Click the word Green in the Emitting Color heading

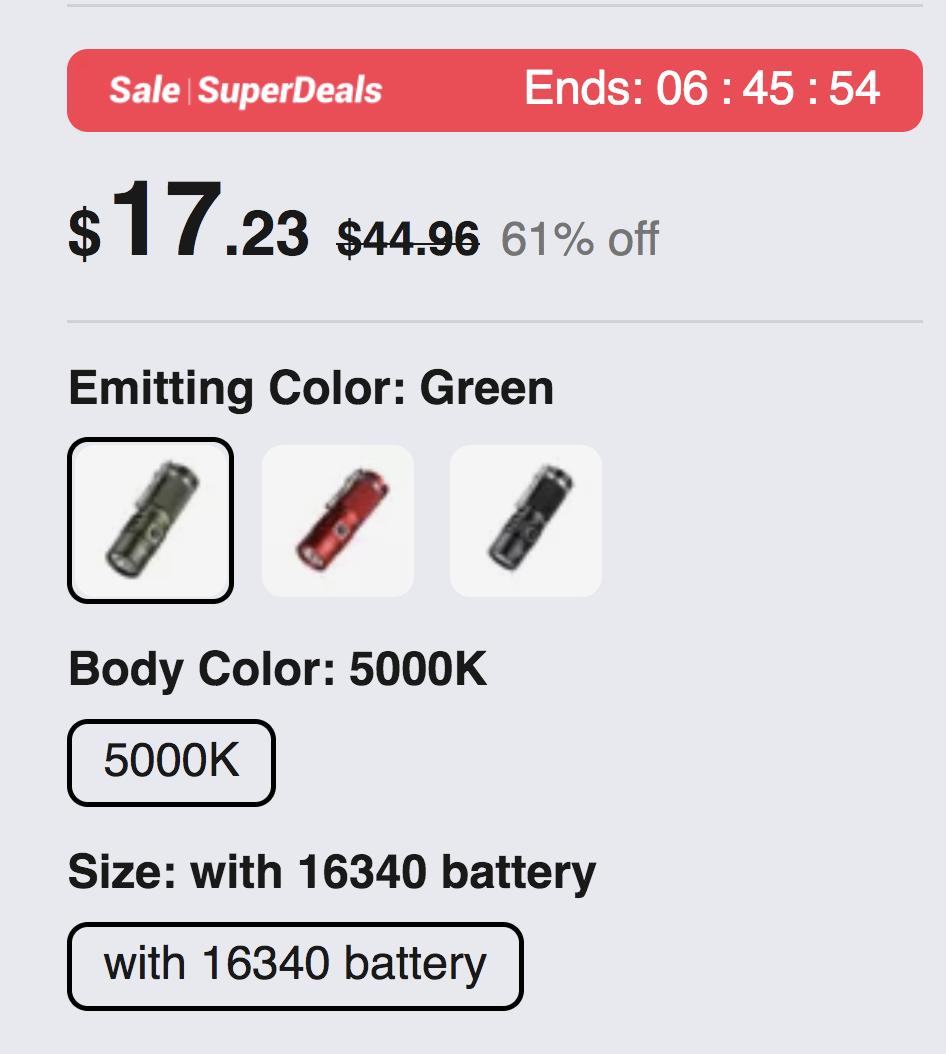[487, 388]
